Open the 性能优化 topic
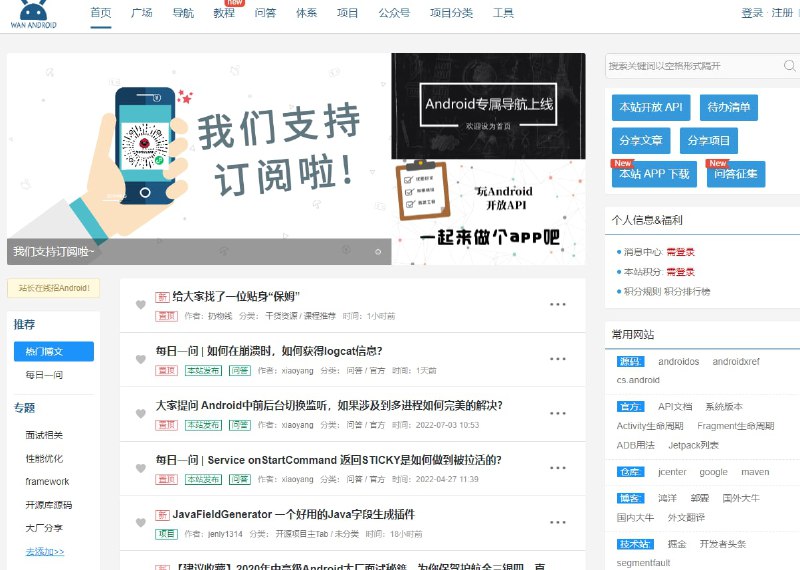 pyautogui.click(x=44, y=459)
